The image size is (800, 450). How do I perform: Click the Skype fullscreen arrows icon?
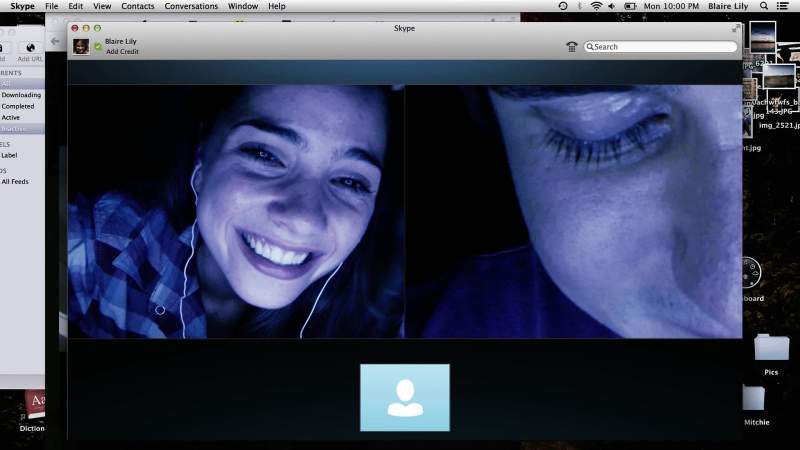736,28
